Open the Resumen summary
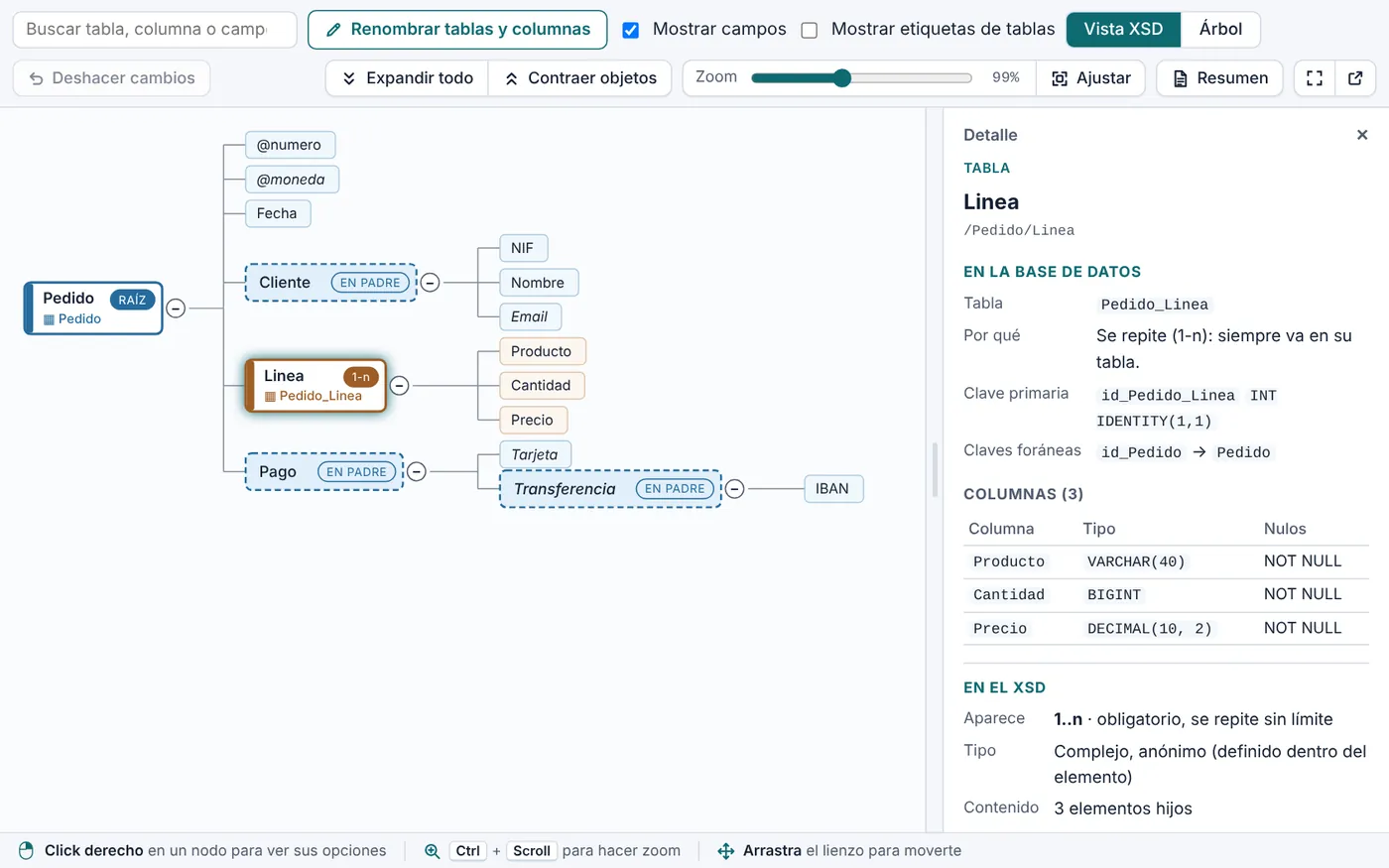 click(x=1219, y=78)
